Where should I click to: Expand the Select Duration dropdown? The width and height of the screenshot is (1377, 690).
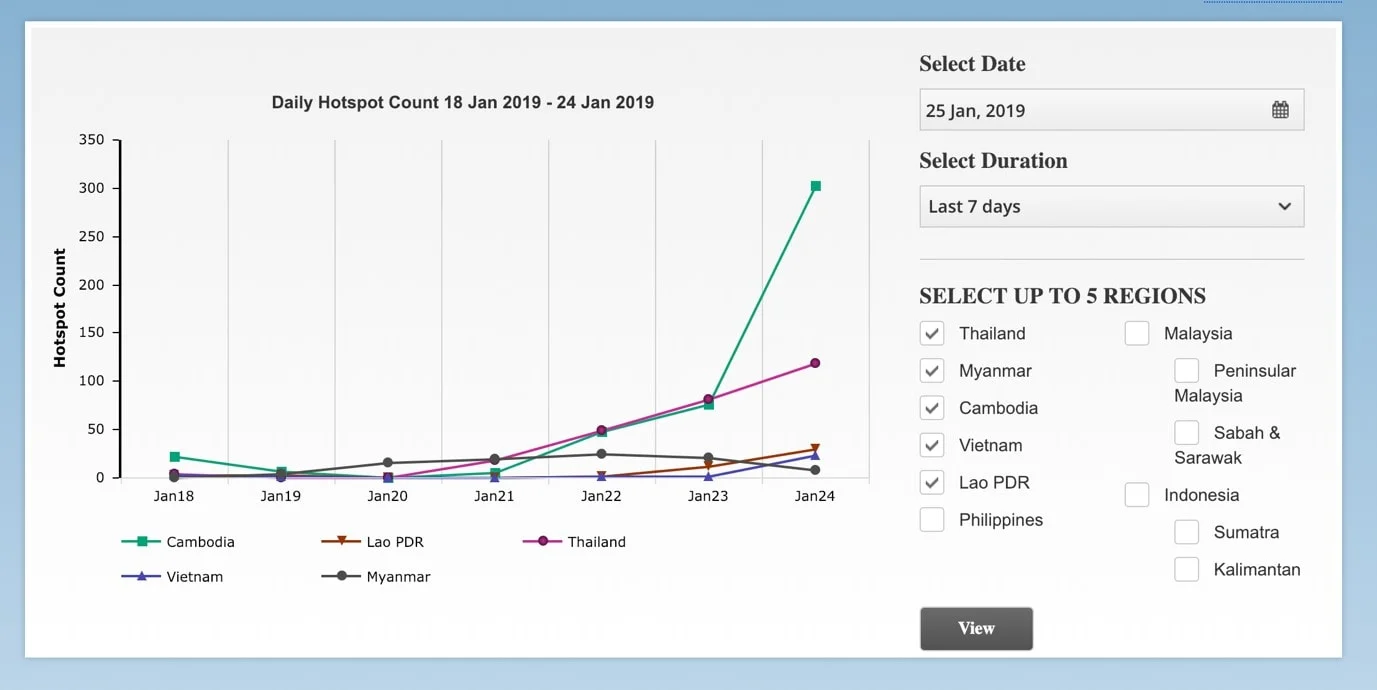(1110, 207)
